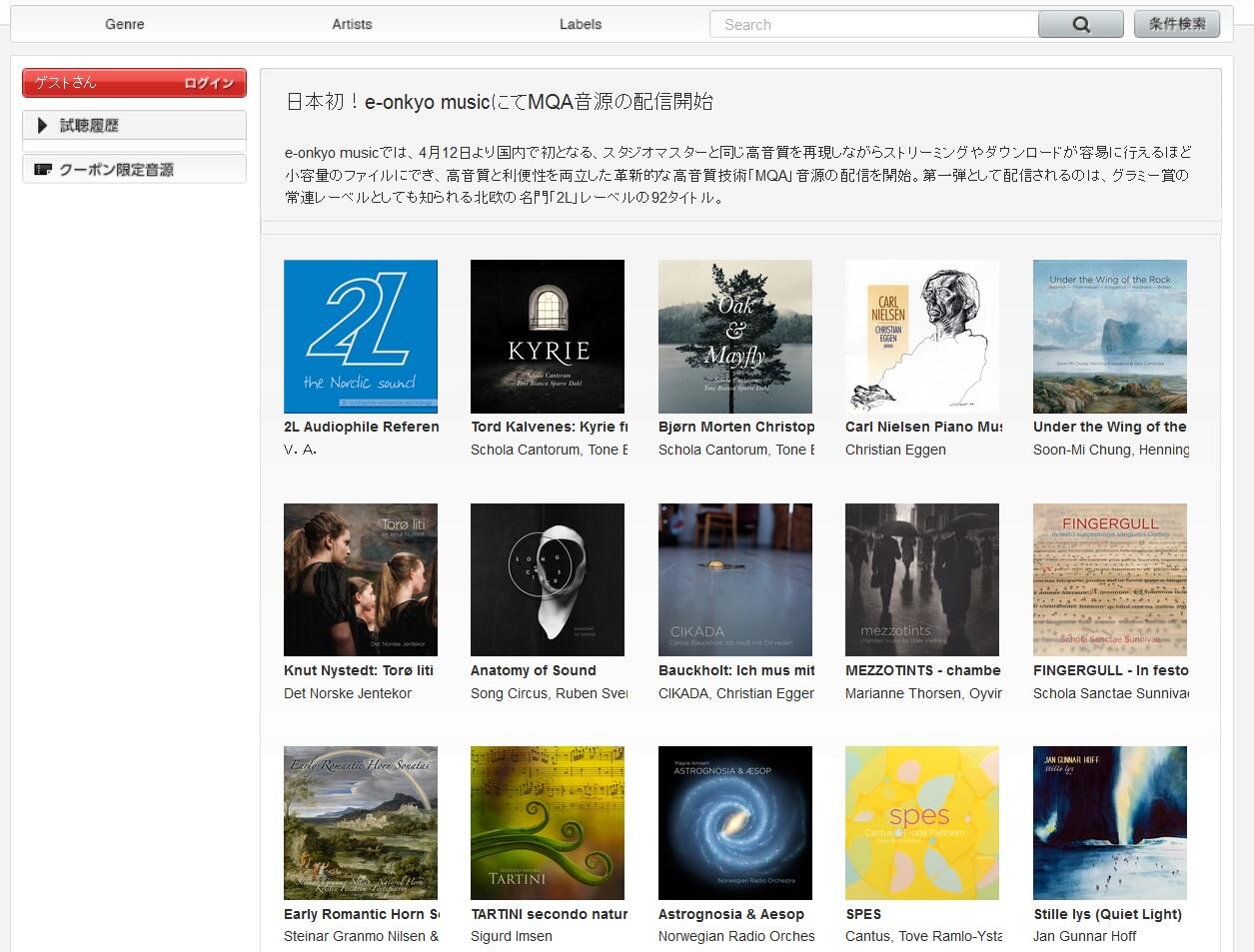Click artist Song Circus, Ruben Sverre

(550, 693)
